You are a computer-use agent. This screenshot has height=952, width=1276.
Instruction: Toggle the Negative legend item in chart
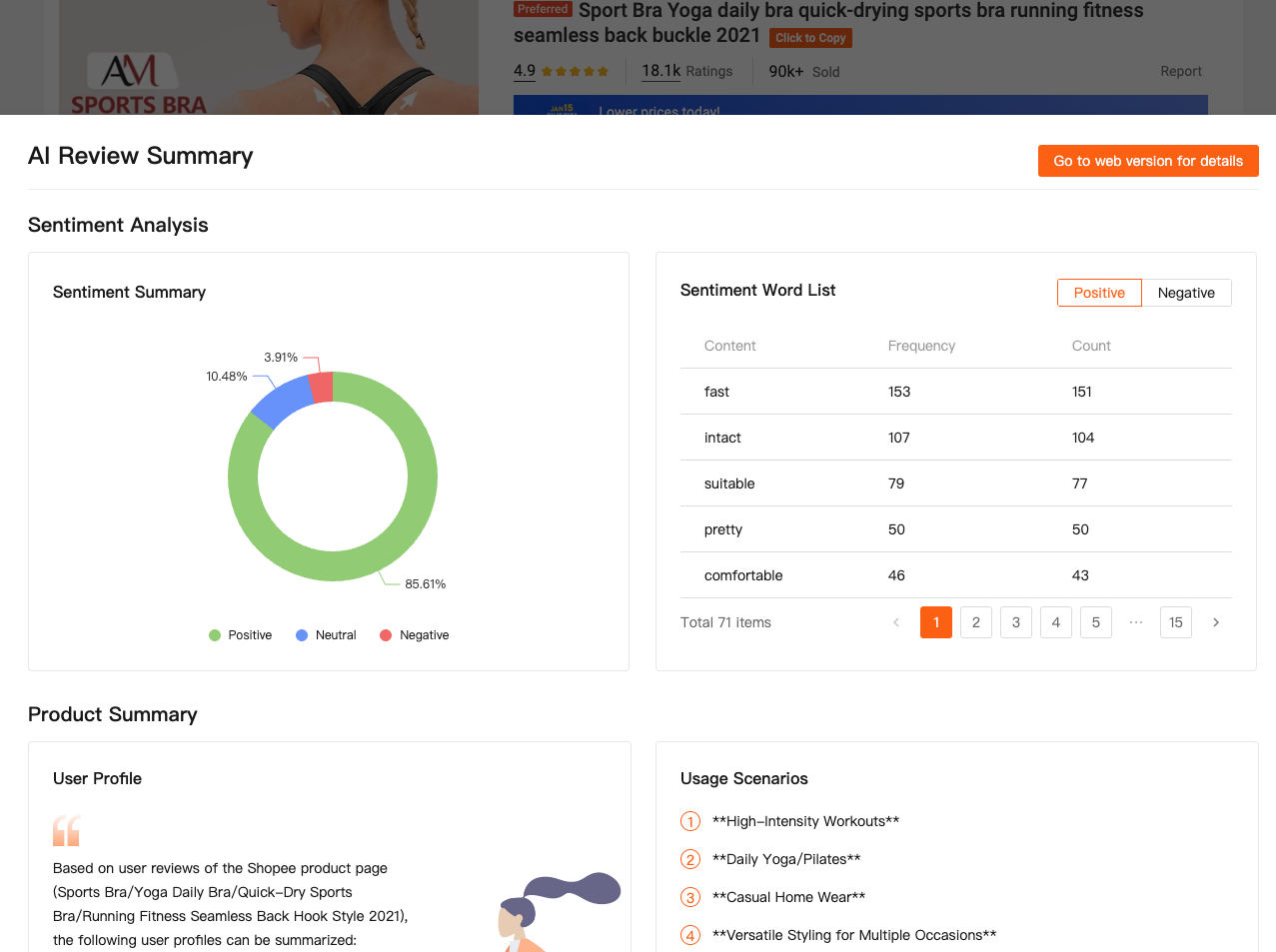[414, 635]
